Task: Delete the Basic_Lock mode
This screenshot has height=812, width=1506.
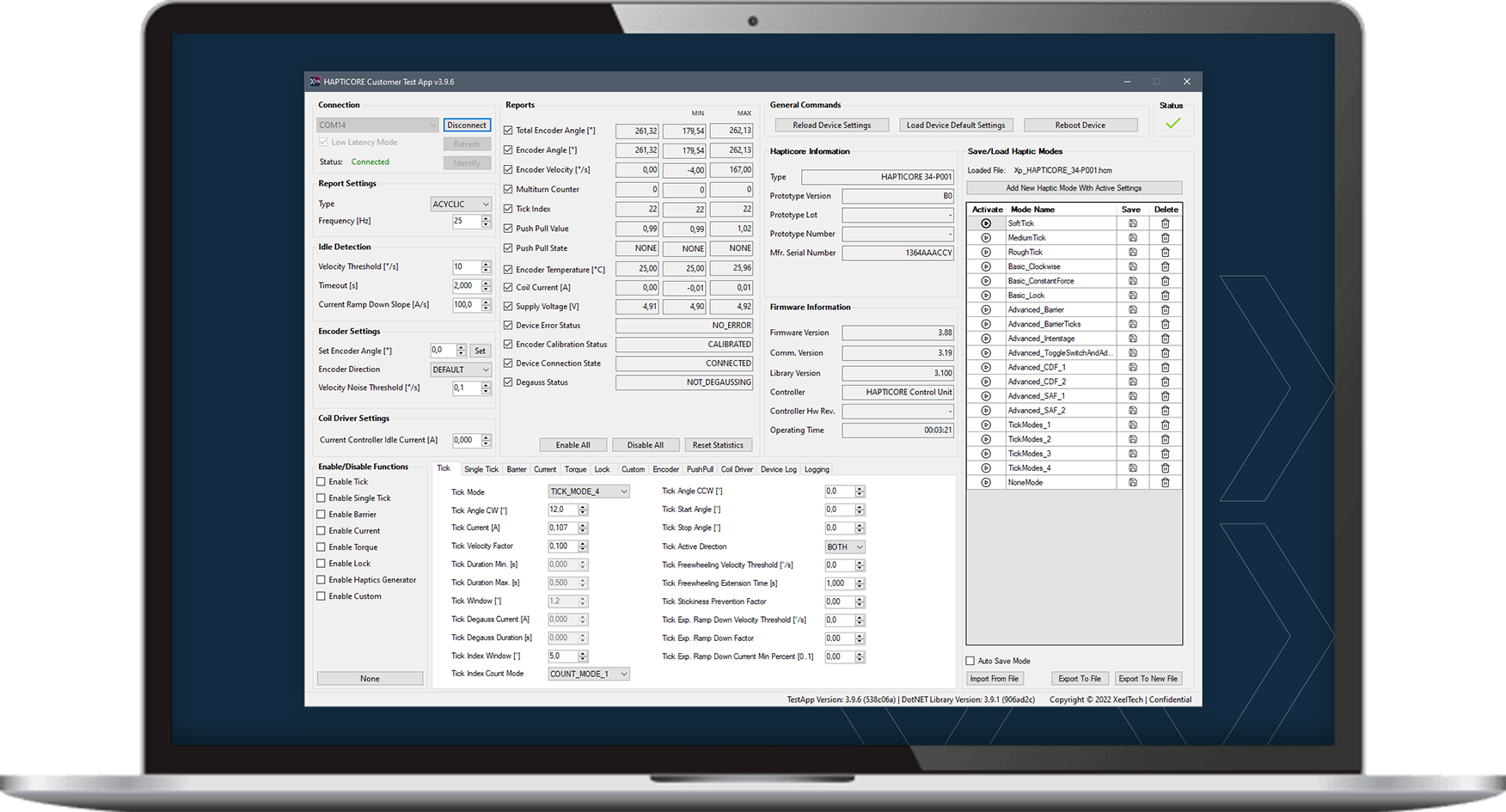Action: pos(1166,296)
